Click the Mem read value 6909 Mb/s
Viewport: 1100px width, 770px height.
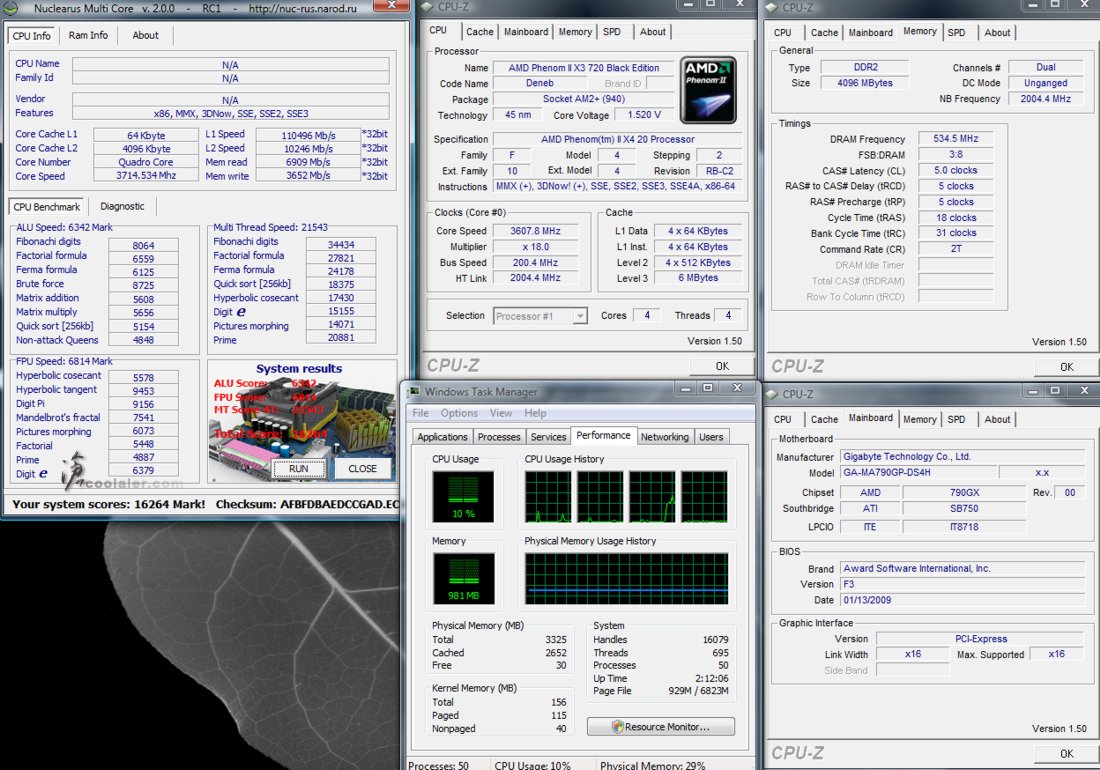click(308, 162)
